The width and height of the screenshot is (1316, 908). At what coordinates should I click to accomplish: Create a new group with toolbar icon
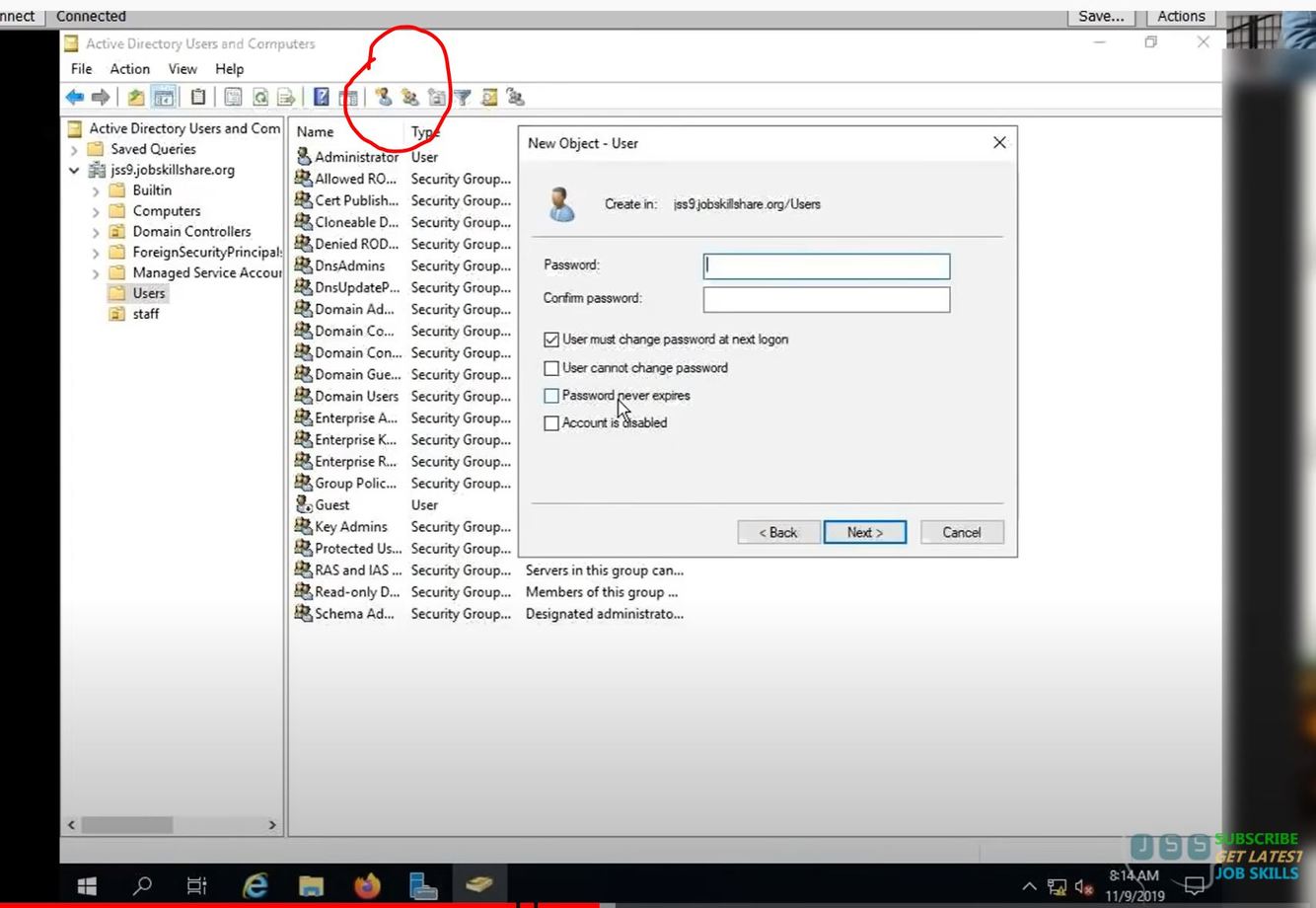click(409, 97)
